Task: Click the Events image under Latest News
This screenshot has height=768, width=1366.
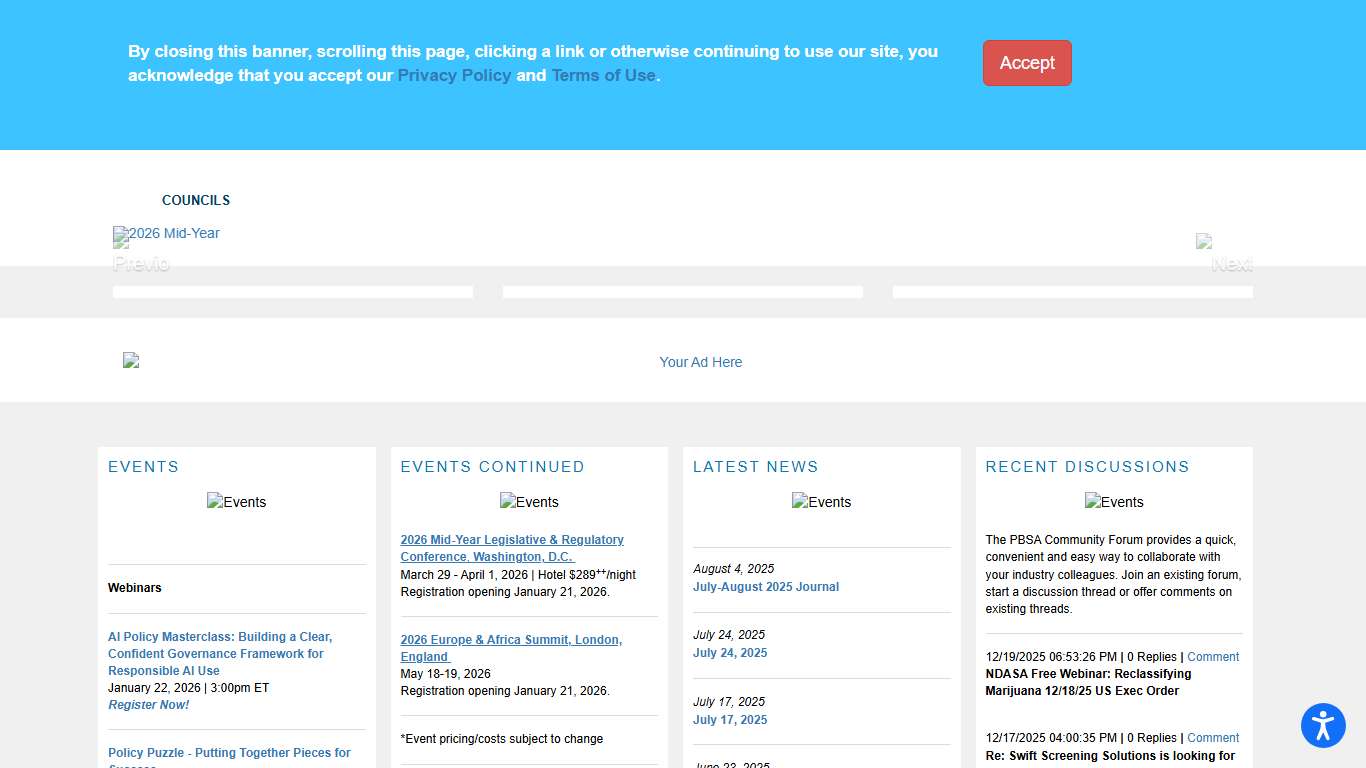Action: (821, 502)
